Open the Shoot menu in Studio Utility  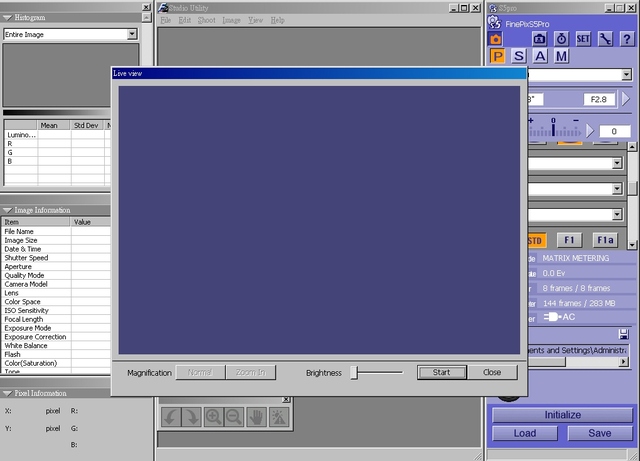(x=207, y=20)
